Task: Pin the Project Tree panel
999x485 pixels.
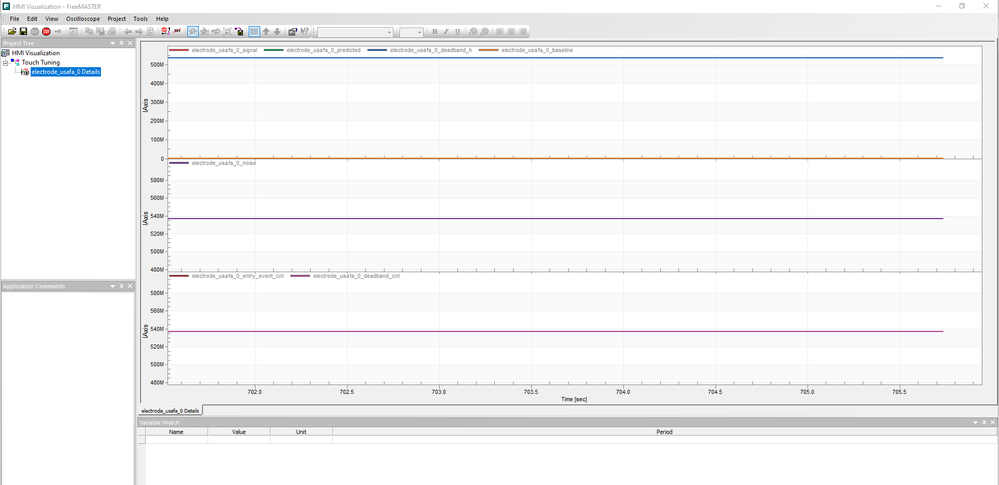Action: pos(122,43)
